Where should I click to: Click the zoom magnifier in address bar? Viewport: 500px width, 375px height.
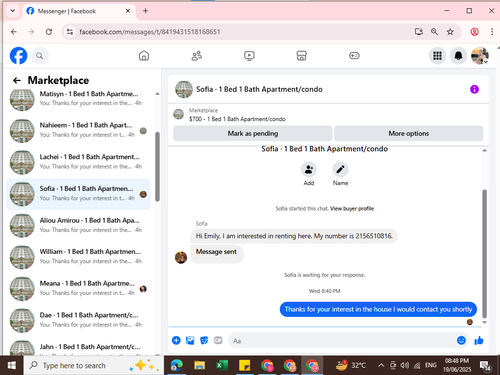(x=434, y=32)
